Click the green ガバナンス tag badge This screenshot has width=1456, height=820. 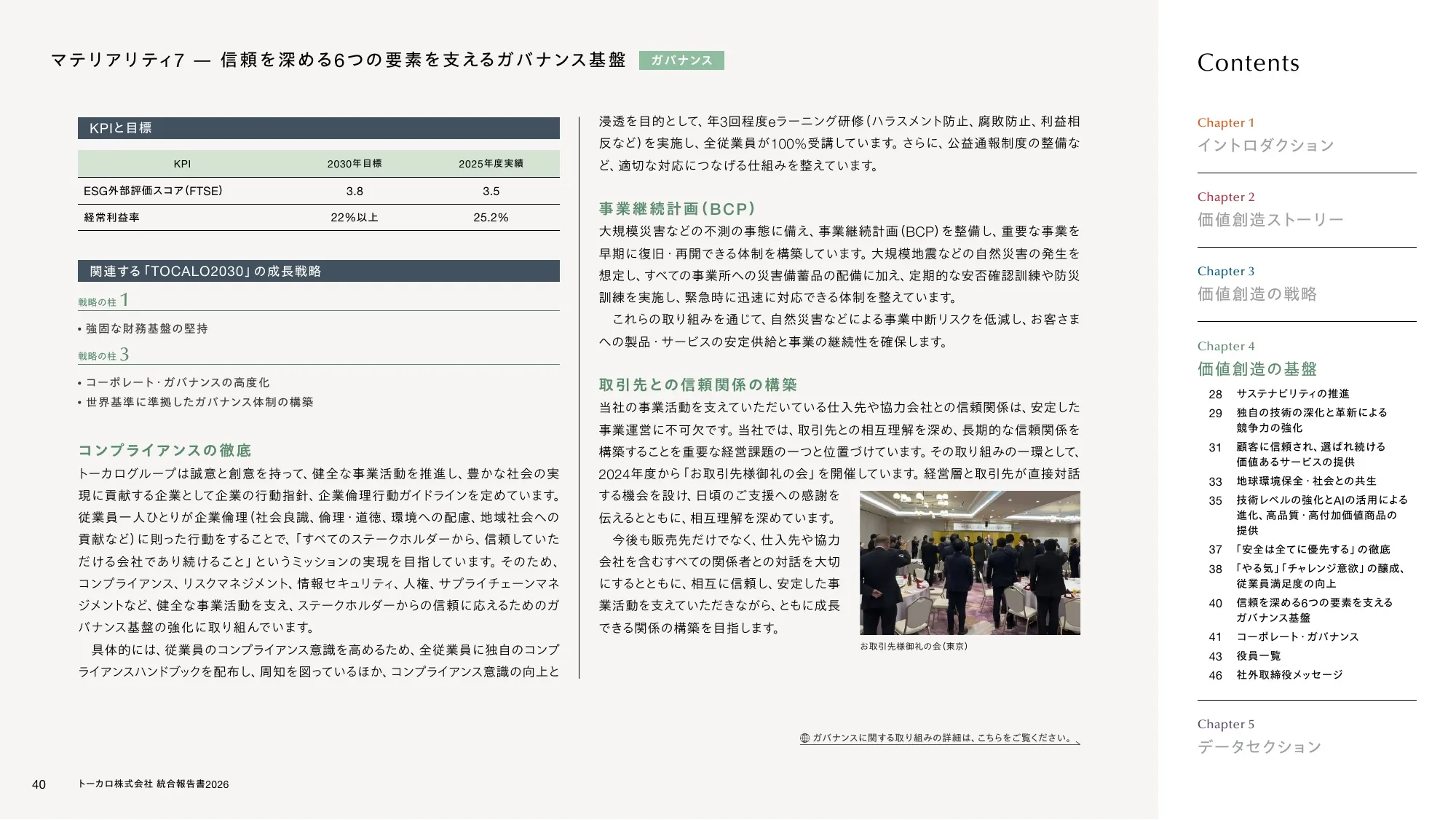[681, 60]
